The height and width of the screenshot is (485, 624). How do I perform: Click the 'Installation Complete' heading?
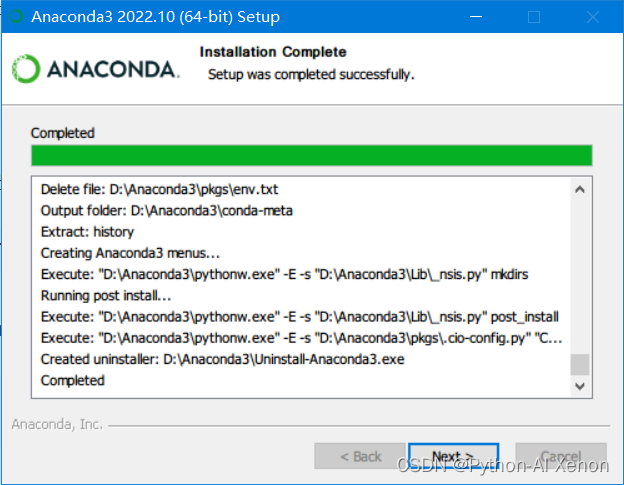pyautogui.click(x=273, y=52)
